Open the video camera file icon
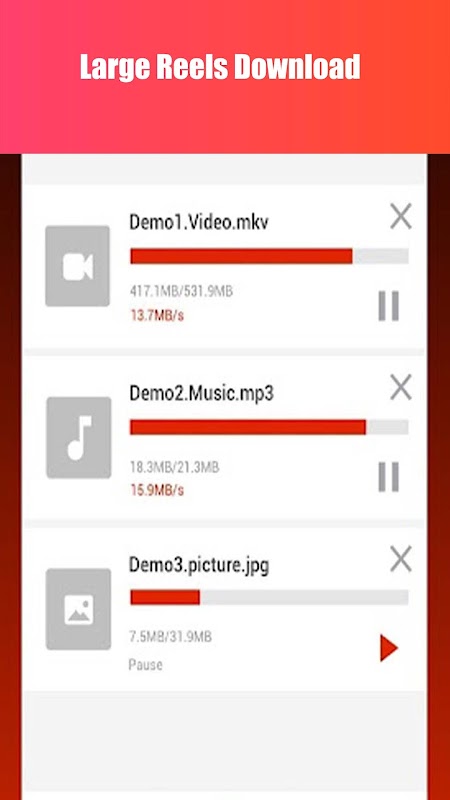This screenshot has width=450, height=800. click(x=78, y=266)
